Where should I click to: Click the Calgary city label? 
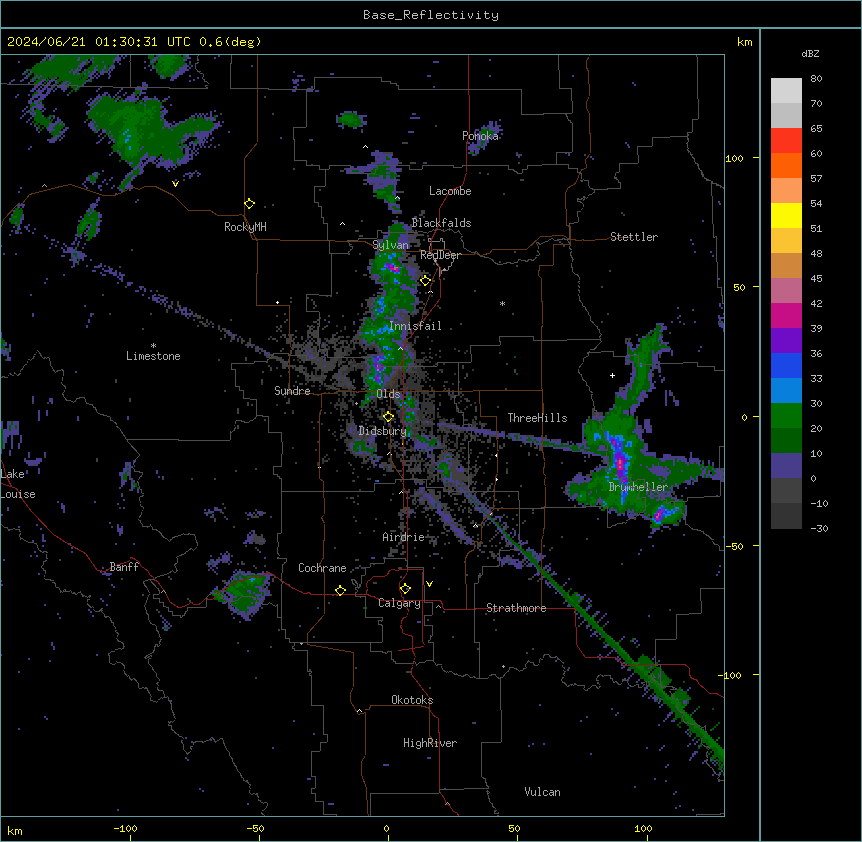pos(400,603)
